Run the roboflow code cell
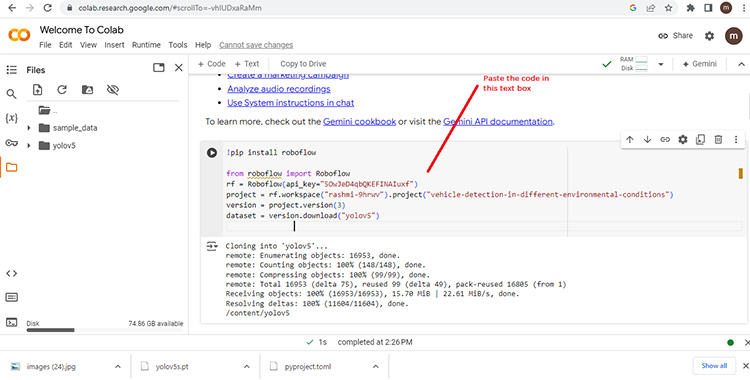The image size is (750, 380). (211, 153)
